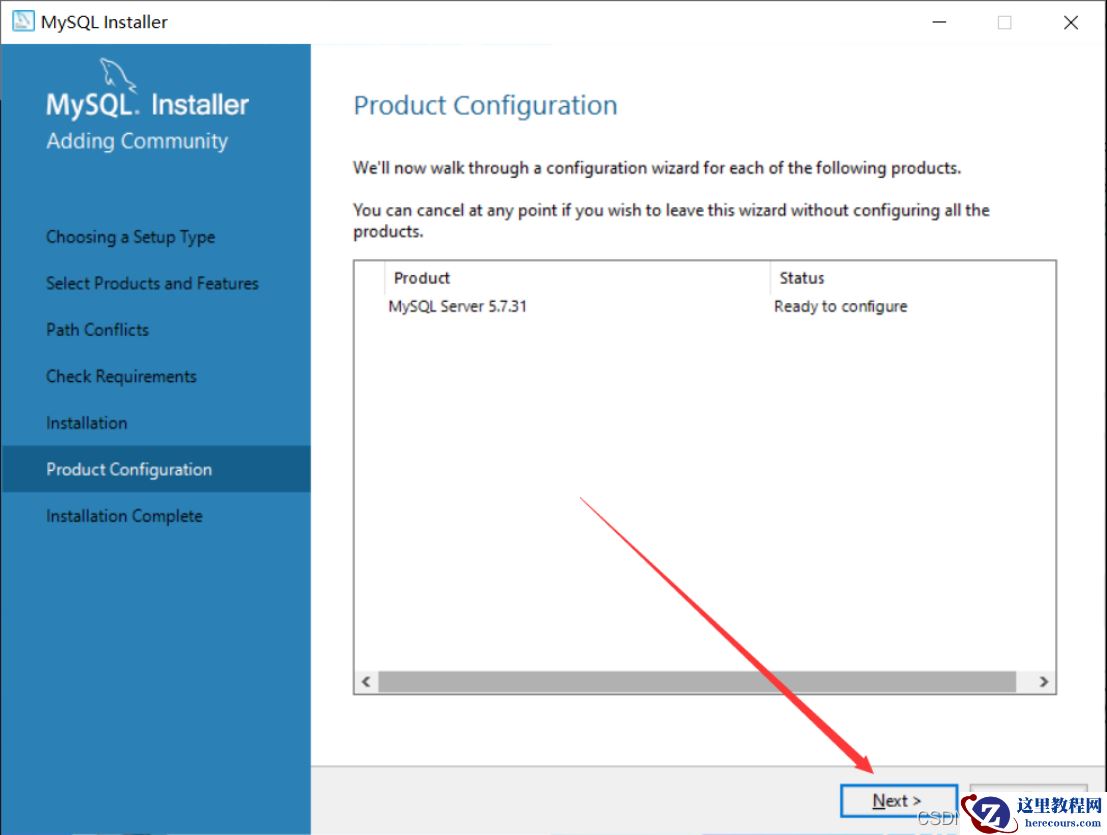
Task: Click the Status column header
Action: 802,278
